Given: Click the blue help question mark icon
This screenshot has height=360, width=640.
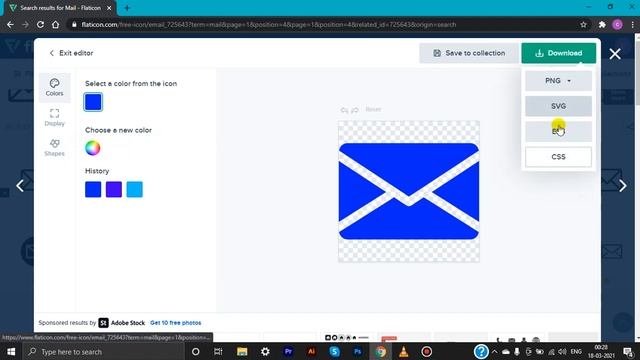Looking at the screenshot, I should (x=481, y=351).
